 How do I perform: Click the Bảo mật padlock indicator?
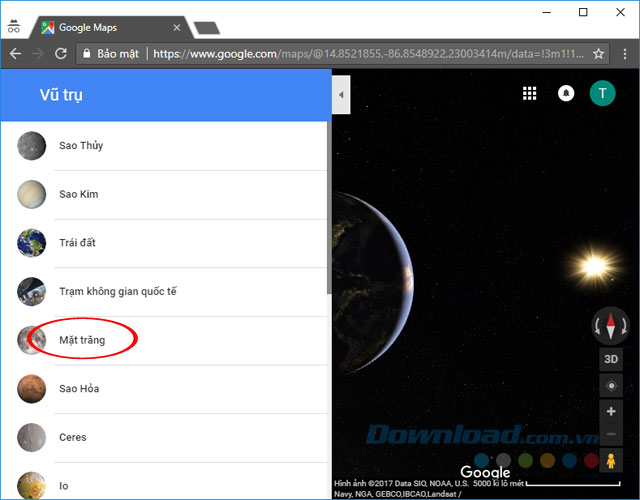[111, 53]
